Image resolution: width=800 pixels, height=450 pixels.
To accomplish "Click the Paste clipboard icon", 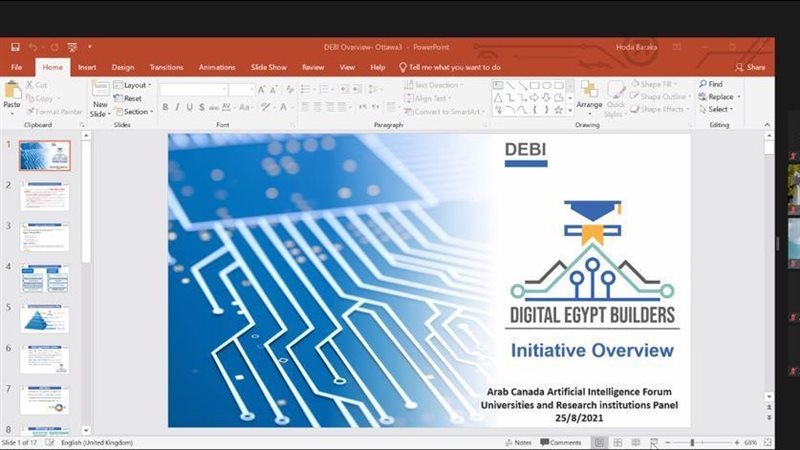I will click(12, 90).
